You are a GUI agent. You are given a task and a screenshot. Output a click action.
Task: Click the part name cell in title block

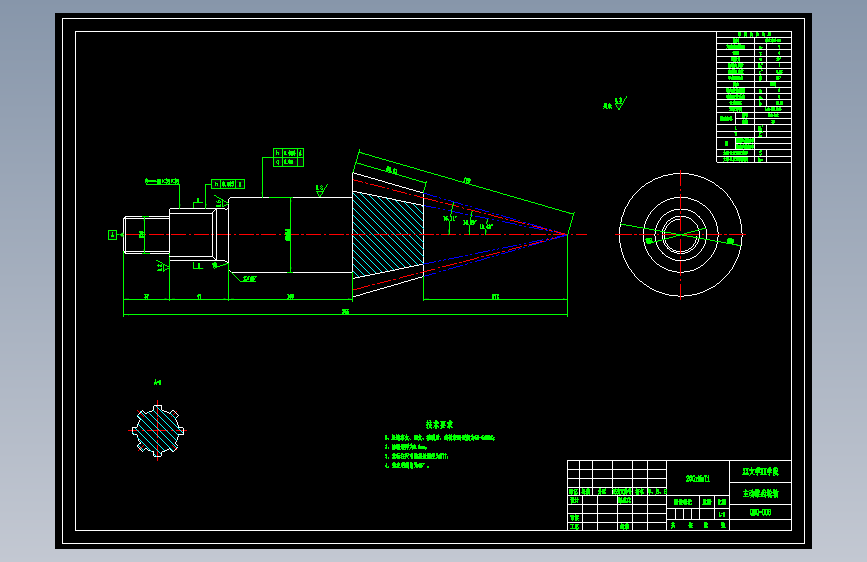click(760, 493)
